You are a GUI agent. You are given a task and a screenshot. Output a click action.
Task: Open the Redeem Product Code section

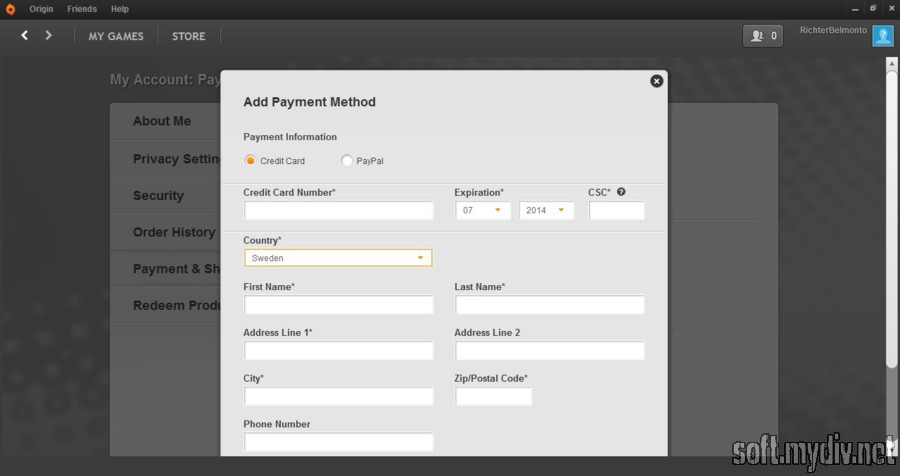[165, 306]
